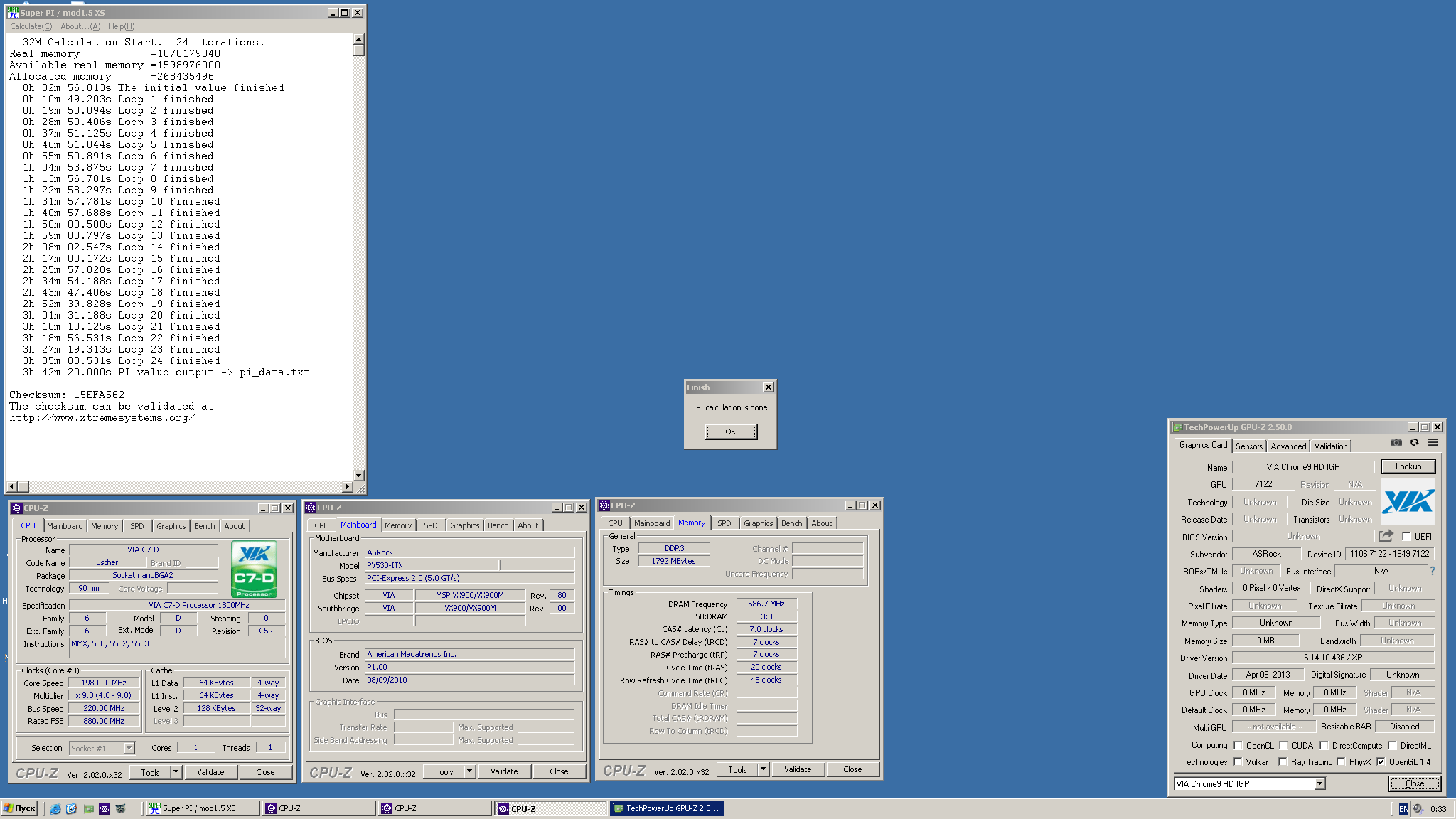This screenshot has width=1456, height=819.
Task: Open the Bench tab in the CPU-Z Mainboard window
Action: (498, 525)
